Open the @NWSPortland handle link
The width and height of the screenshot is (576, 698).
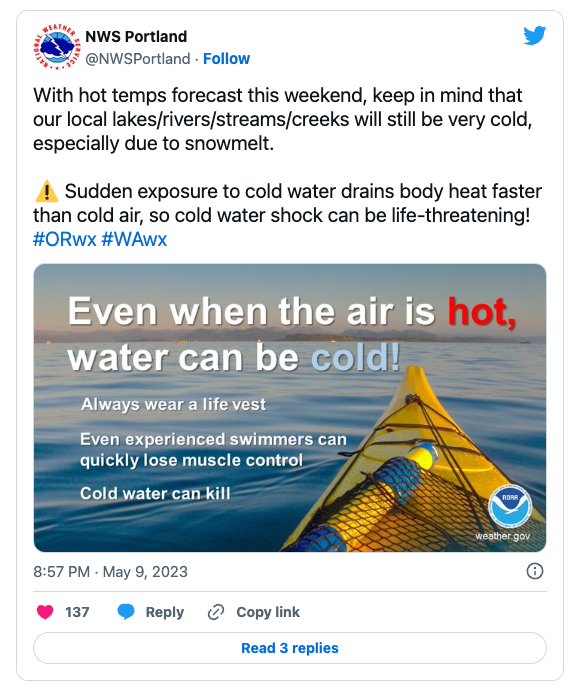click(138, 58)
